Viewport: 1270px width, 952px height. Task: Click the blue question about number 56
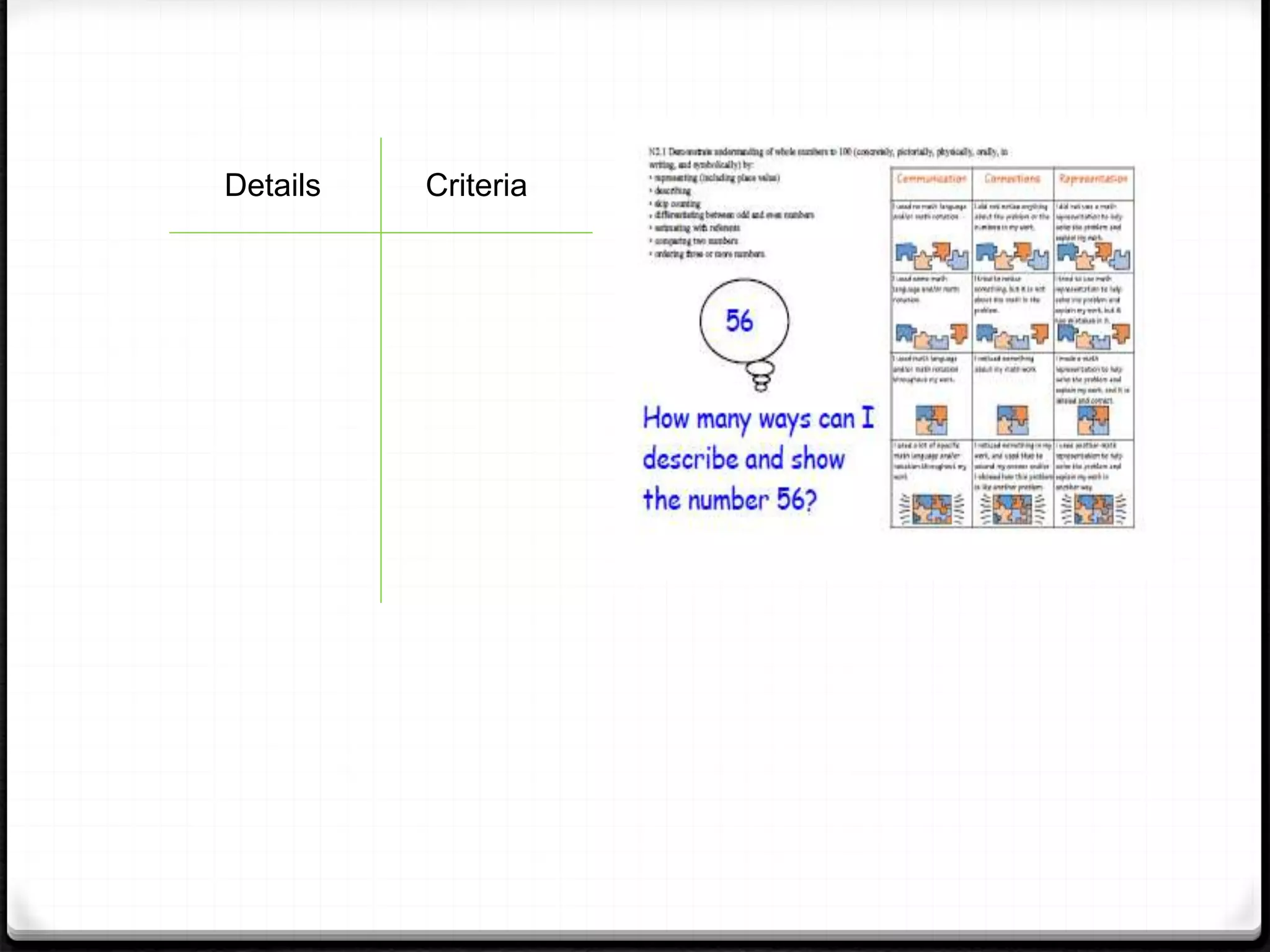pyautogui.click(x=758, y=459)
